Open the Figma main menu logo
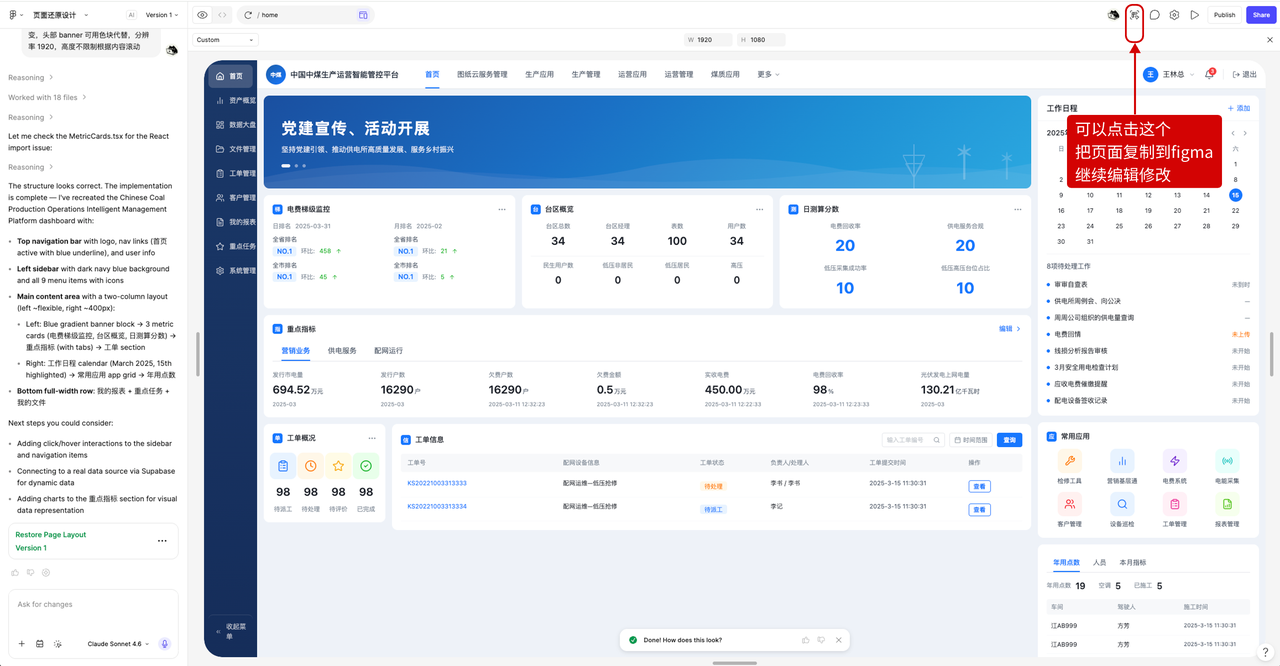Viewport: 1280px width, 666px height. tap(12, 15)
